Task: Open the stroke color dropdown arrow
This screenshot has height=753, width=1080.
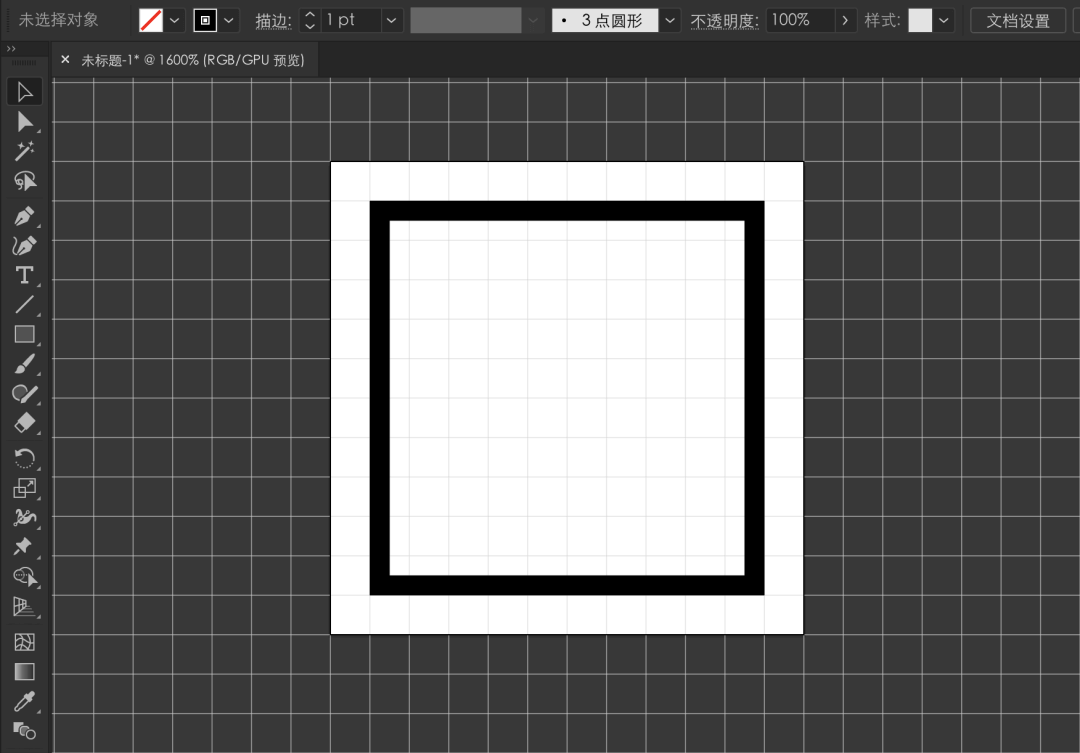Action: coord(229,21)
